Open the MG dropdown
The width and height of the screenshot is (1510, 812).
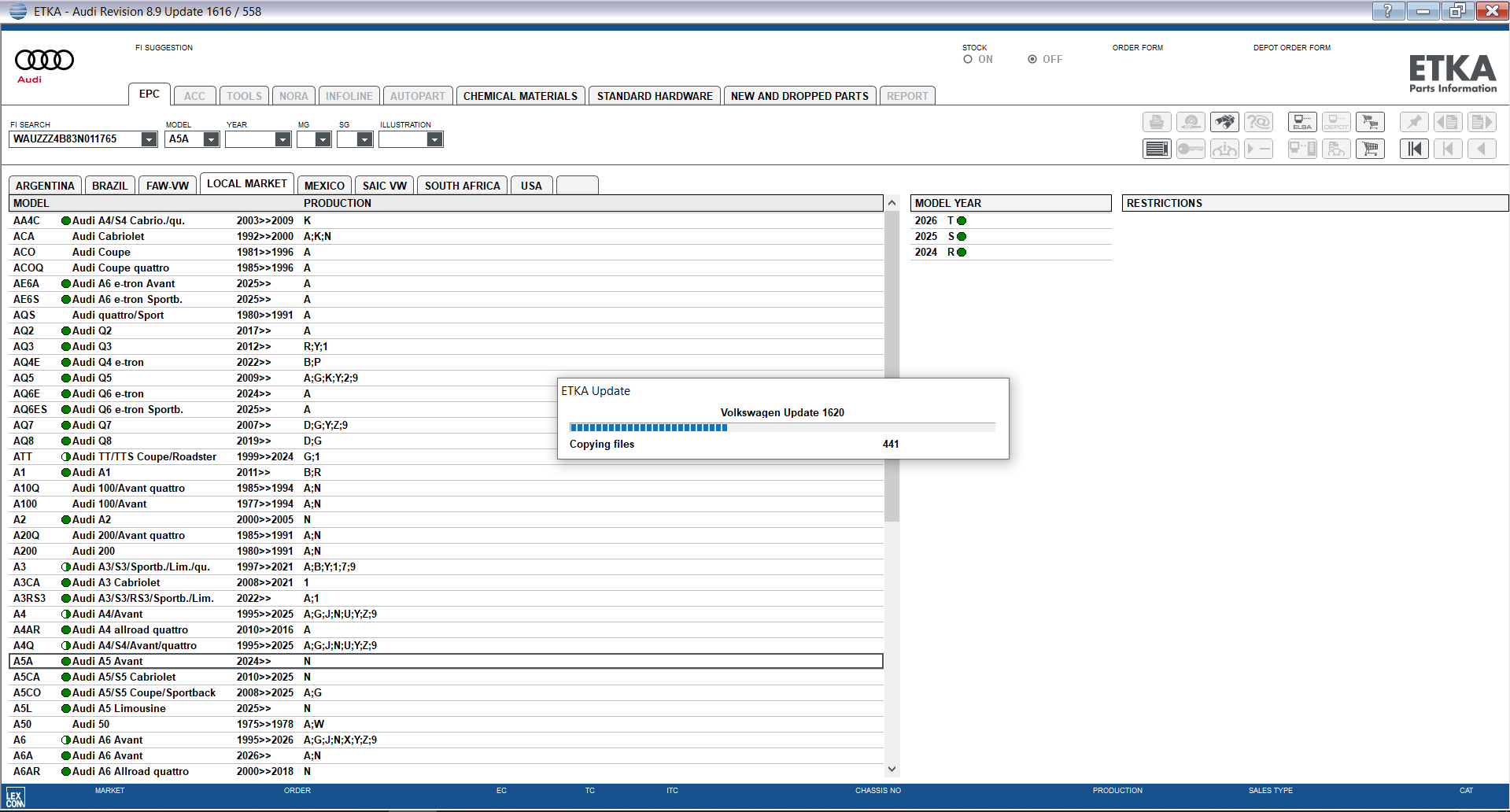(323, 139)
